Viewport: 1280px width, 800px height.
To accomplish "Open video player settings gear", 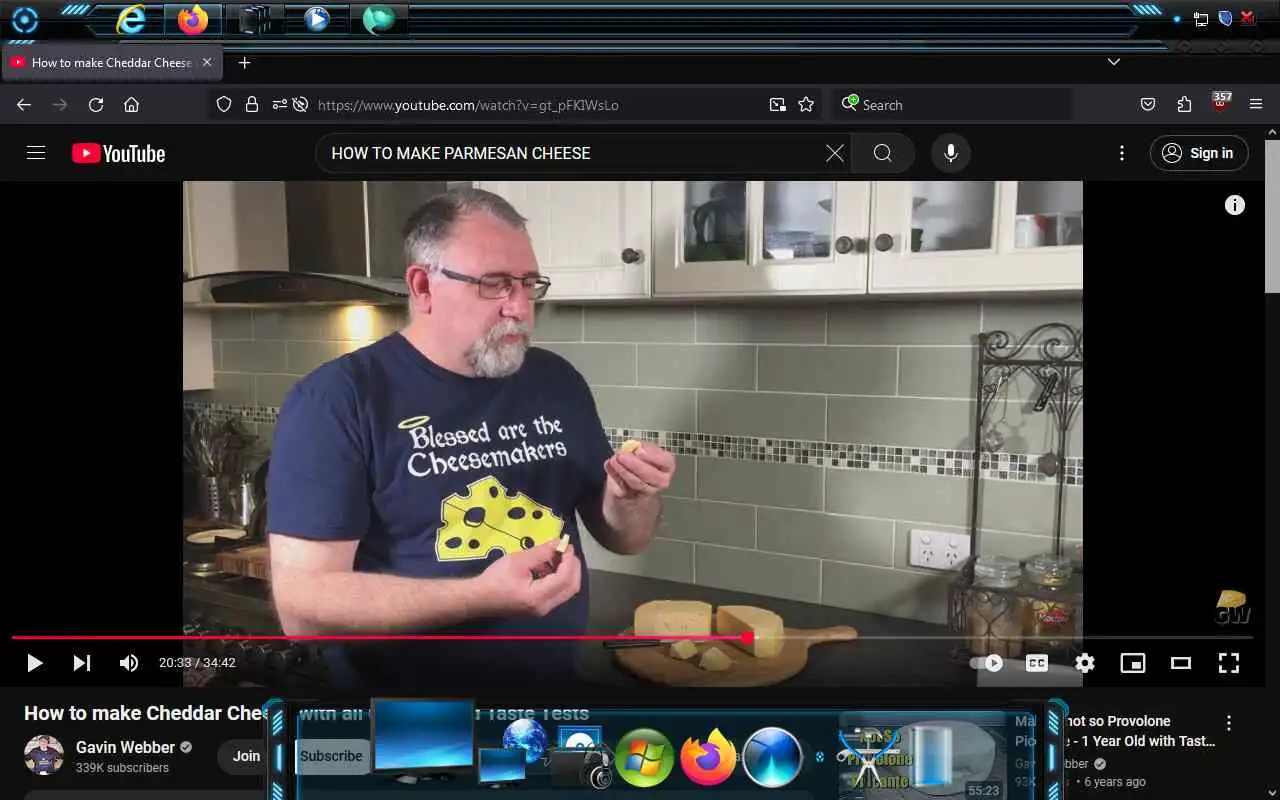I will tap(1085, 663).
